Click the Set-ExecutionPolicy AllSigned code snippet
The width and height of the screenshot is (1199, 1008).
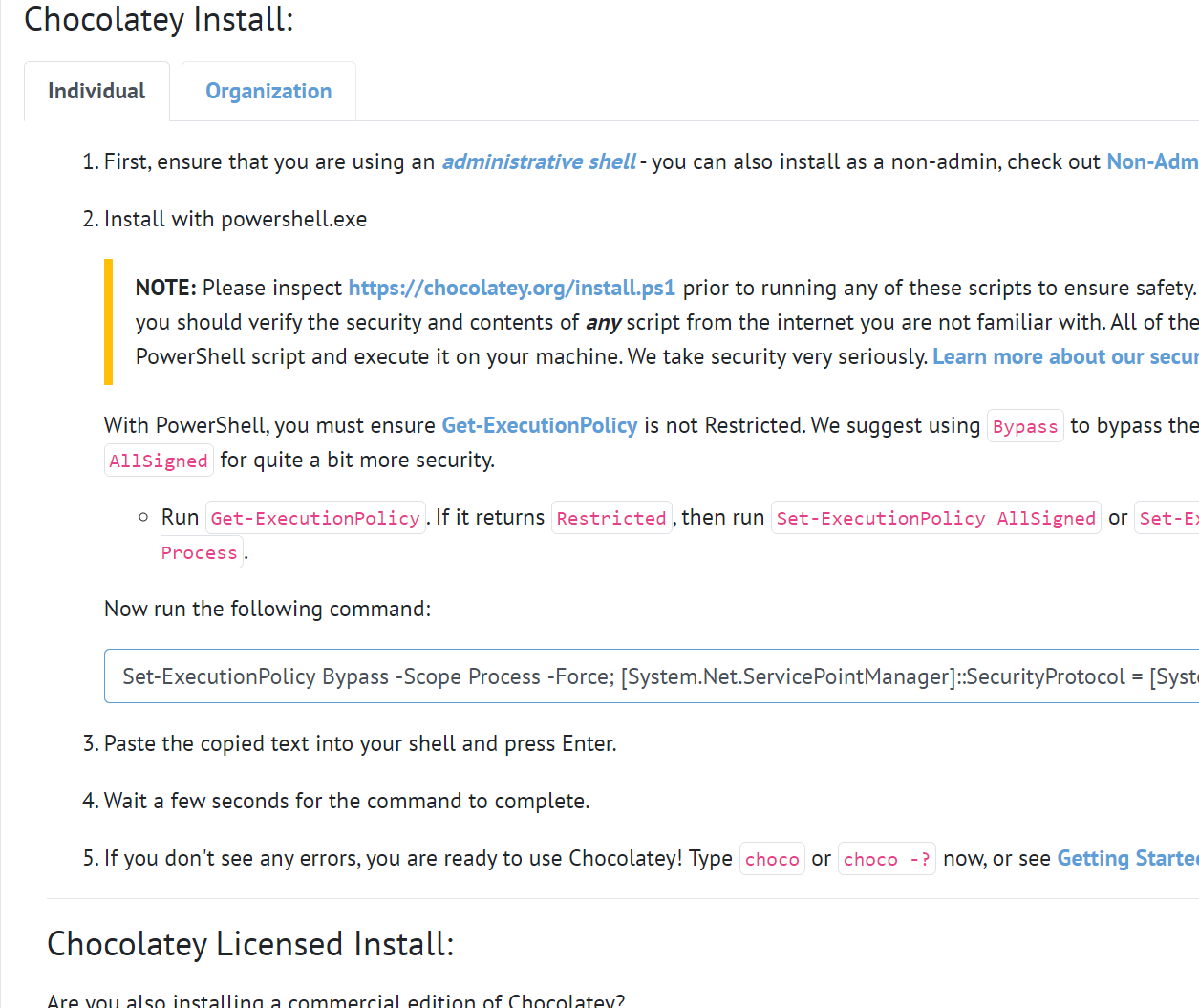click(x=936, y=518)
